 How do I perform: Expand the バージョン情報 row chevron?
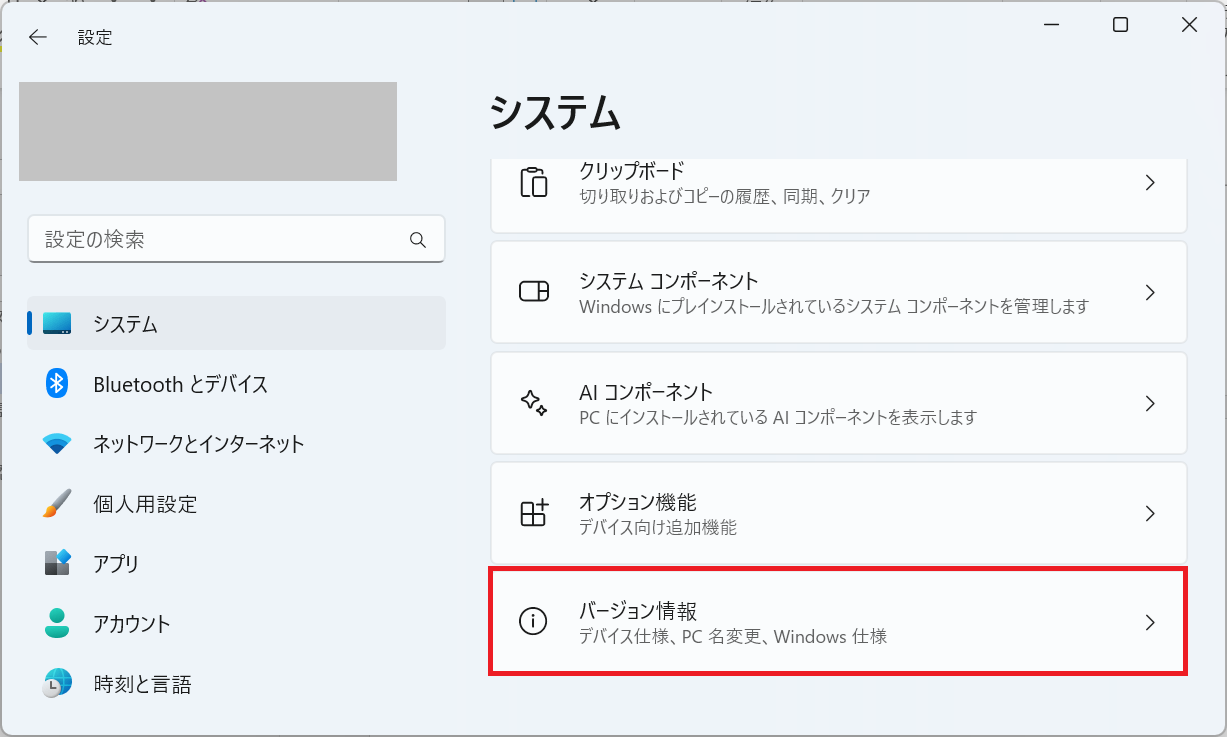coord(1150,622)
